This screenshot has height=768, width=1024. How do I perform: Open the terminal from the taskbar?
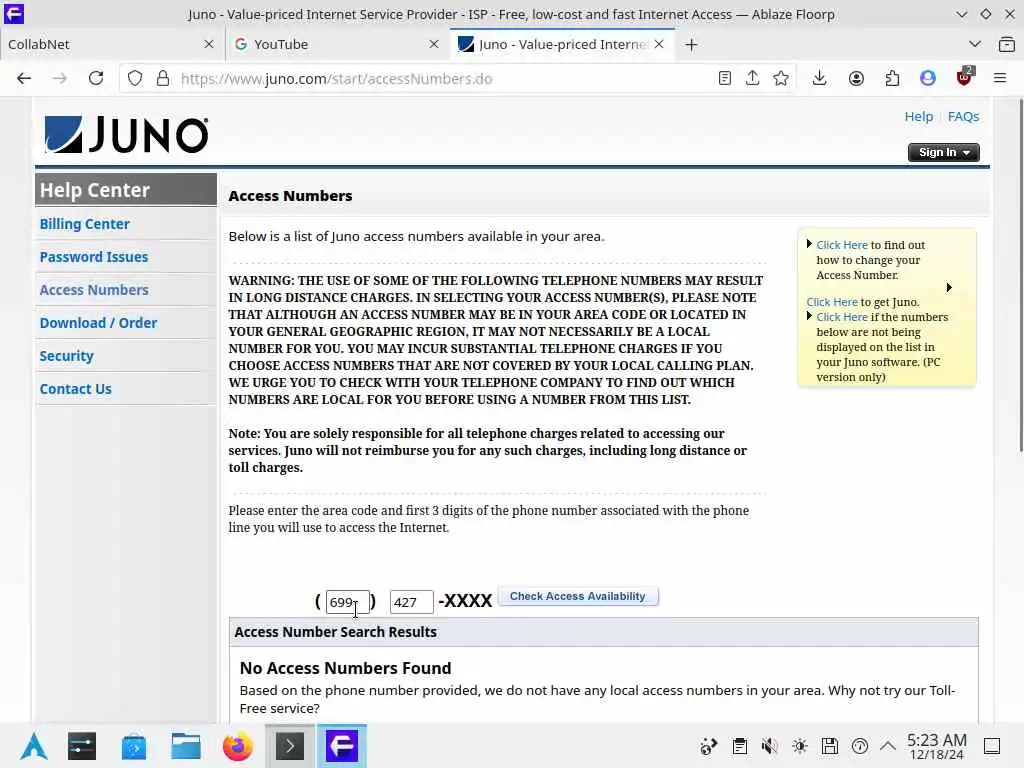pos(290,746)
